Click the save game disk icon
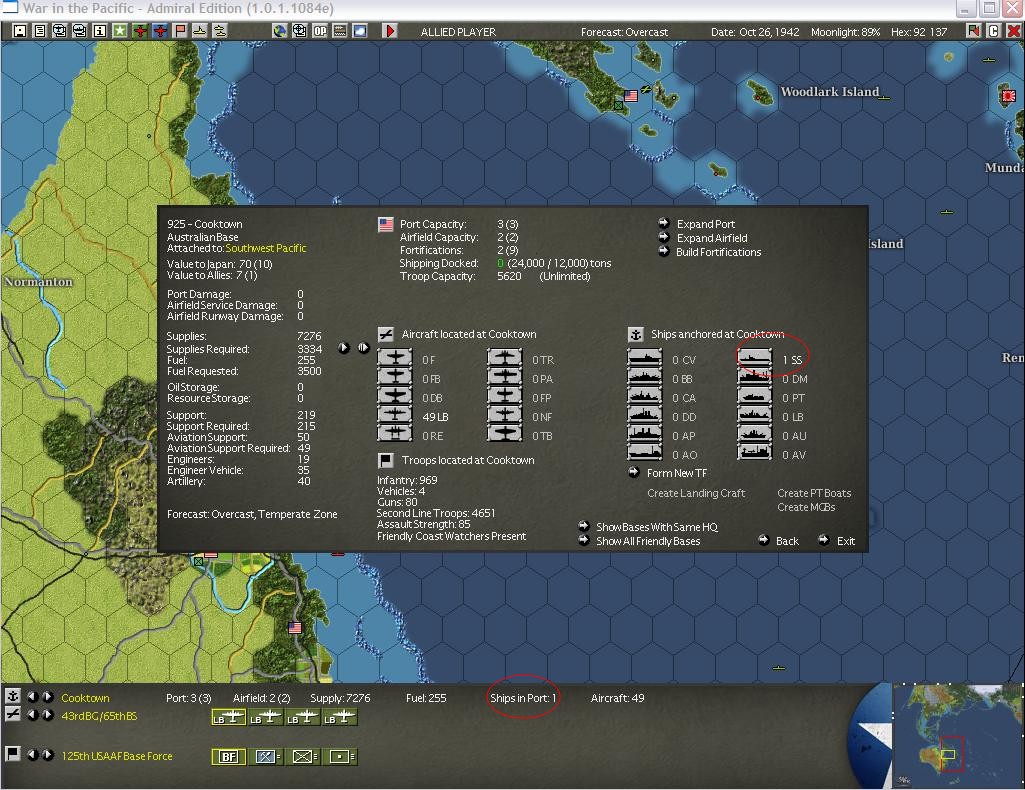This screenshot has width=1025, height=790. click(20, 31)
